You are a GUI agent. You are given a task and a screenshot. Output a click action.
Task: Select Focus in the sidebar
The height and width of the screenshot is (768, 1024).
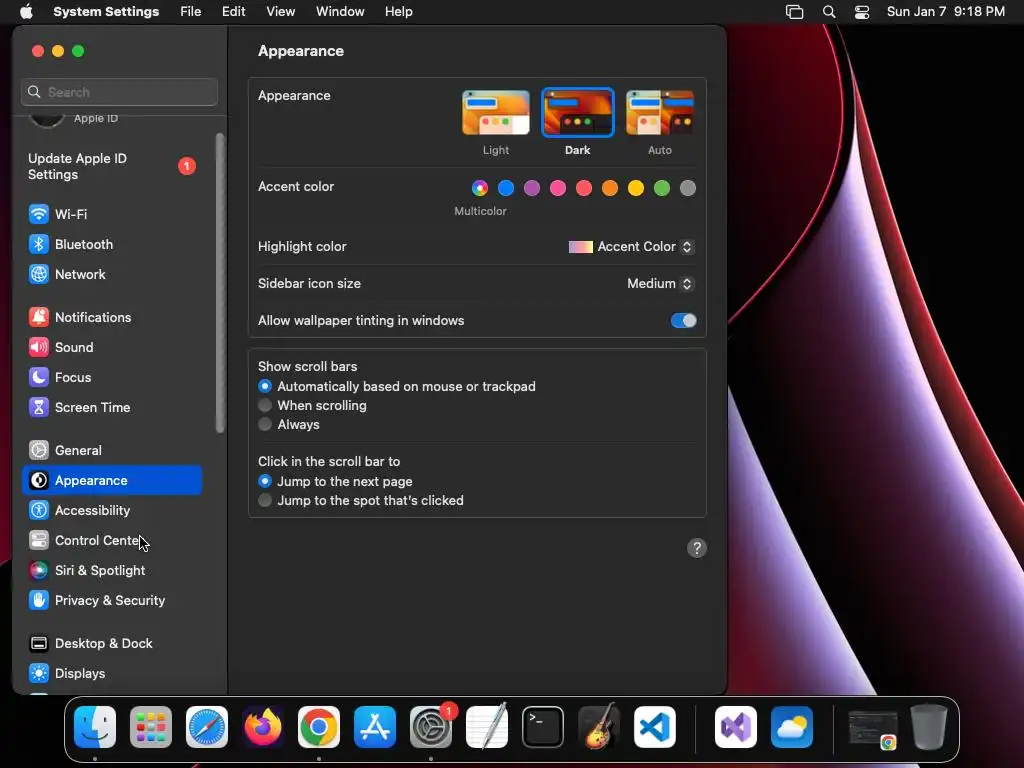coord(112,377)
